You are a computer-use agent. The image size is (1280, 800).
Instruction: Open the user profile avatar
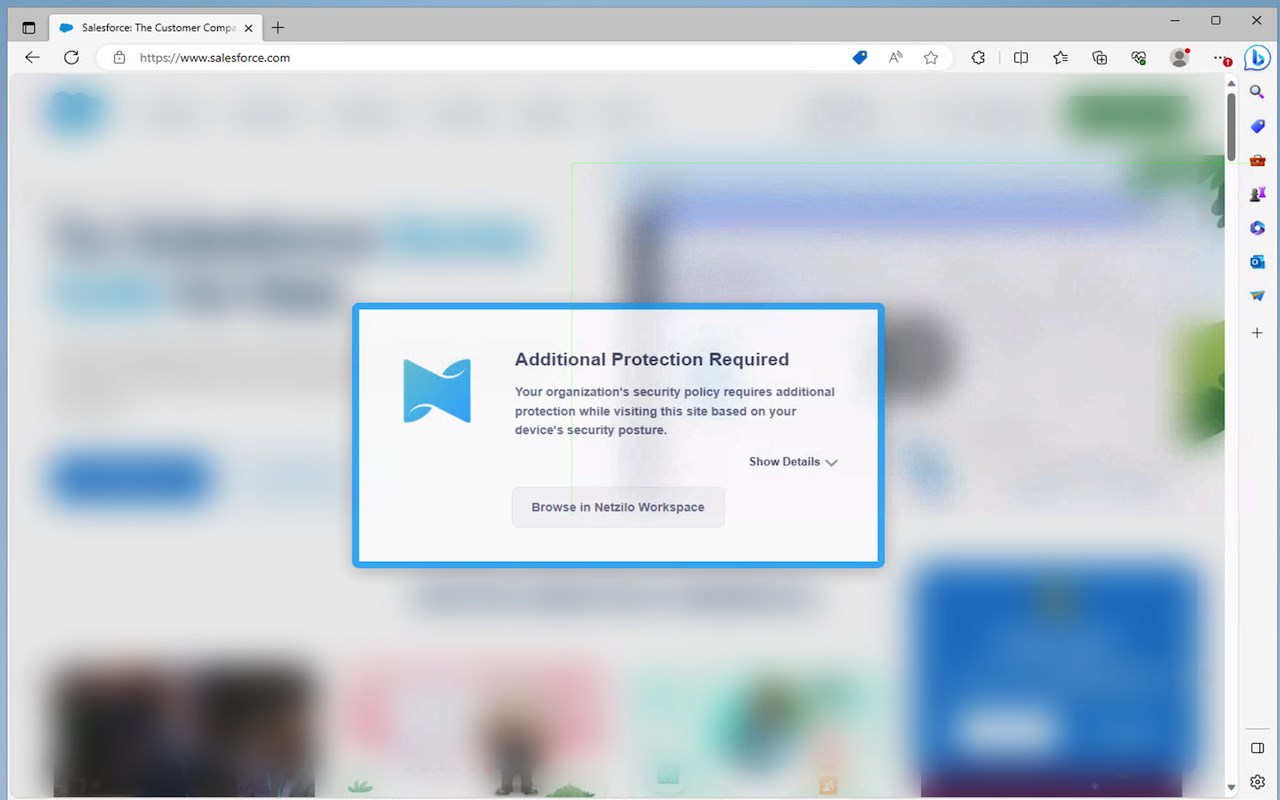(1179, 58)
